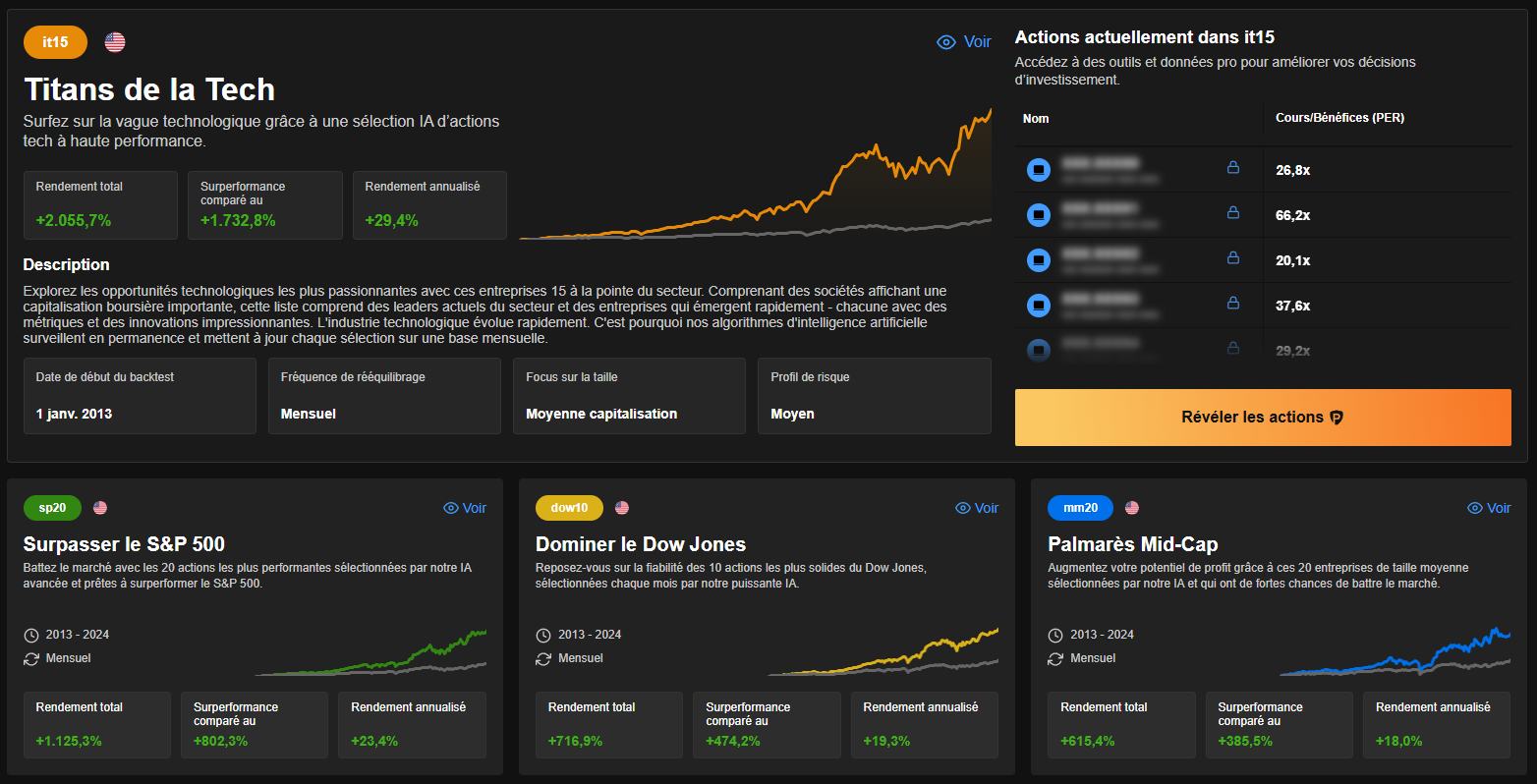This screenshot has width=1537, height=784.
Task: Click the stock logo in the 66,2x row
Action: point(1039,215)
